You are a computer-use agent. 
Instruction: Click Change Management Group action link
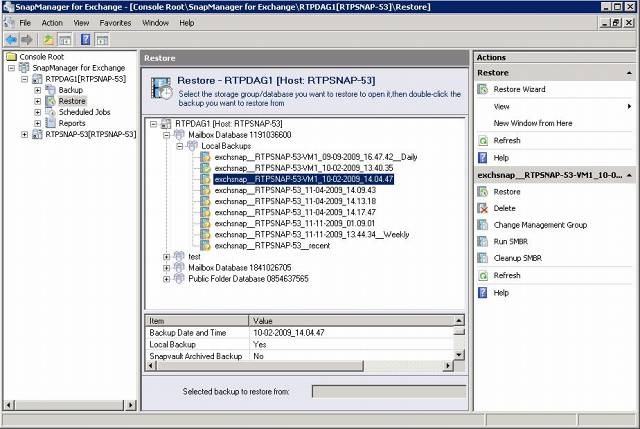pos(540,225)
